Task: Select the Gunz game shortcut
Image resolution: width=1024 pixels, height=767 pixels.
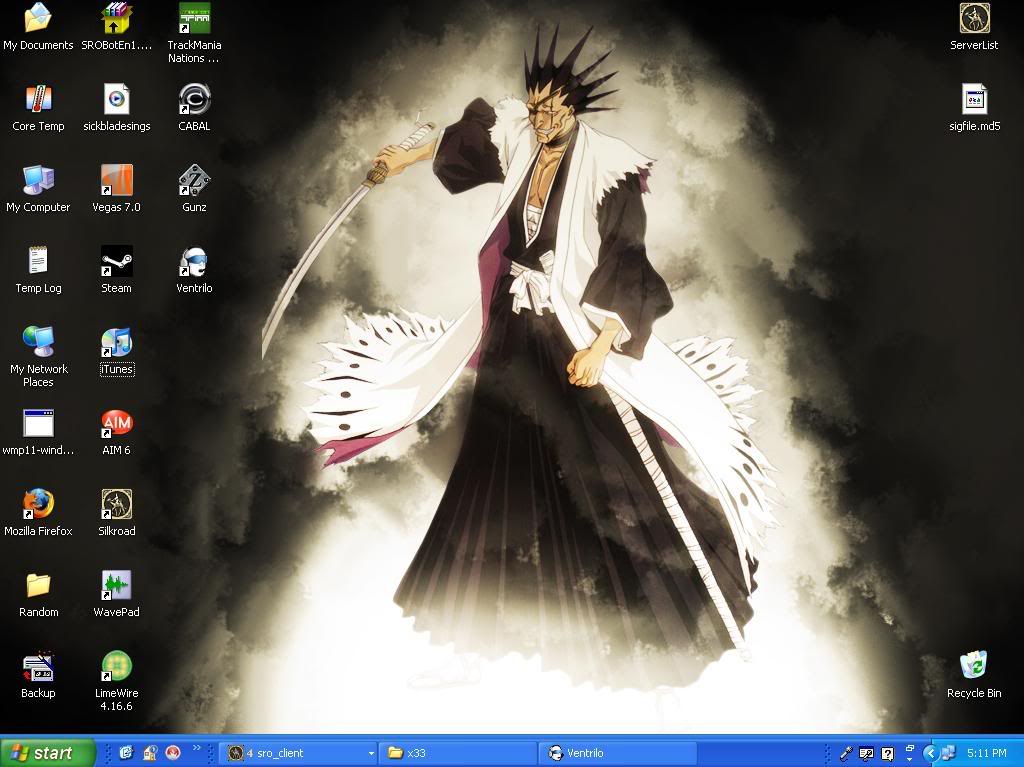Action: coord(194,189)
